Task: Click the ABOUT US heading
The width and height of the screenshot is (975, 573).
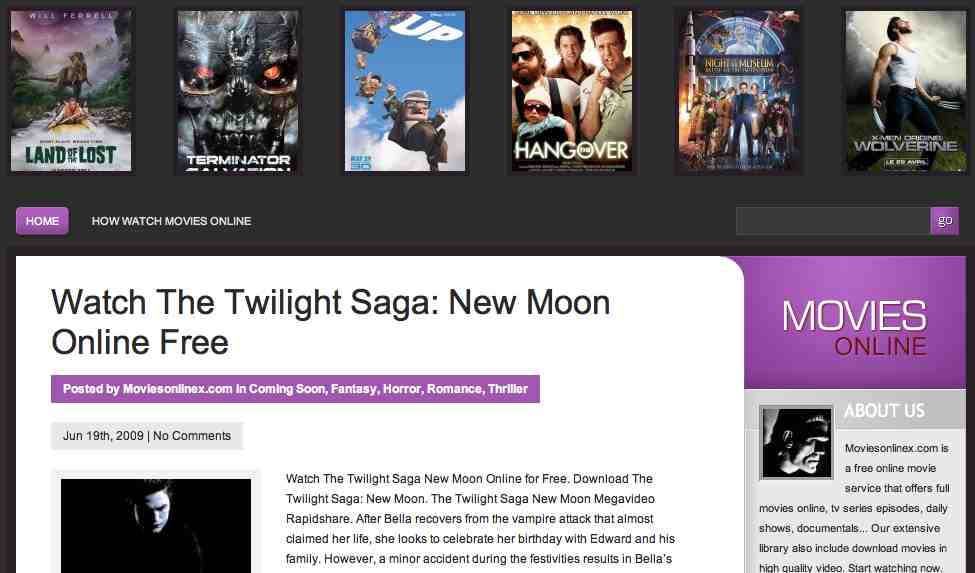Action: pos(884,411)
